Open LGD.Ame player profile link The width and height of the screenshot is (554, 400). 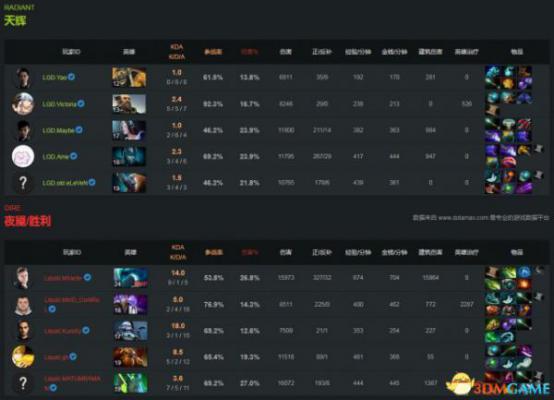(55, 157)
